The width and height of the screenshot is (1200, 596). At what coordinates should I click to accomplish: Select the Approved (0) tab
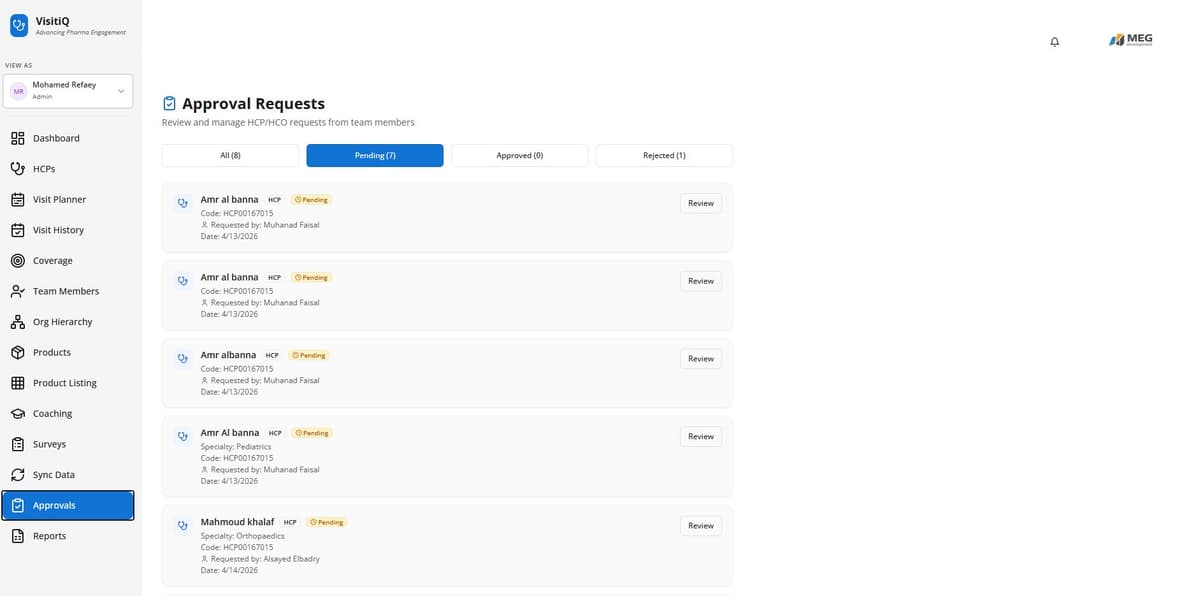click(x=519, y=155)
